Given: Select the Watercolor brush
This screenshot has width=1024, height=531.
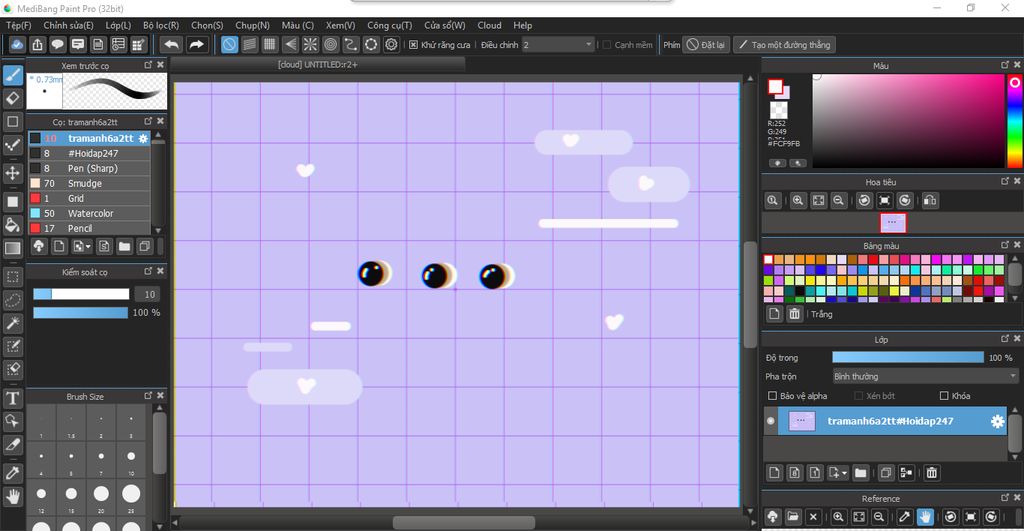Looking at the screenshot, I should (x=89, y=214).
